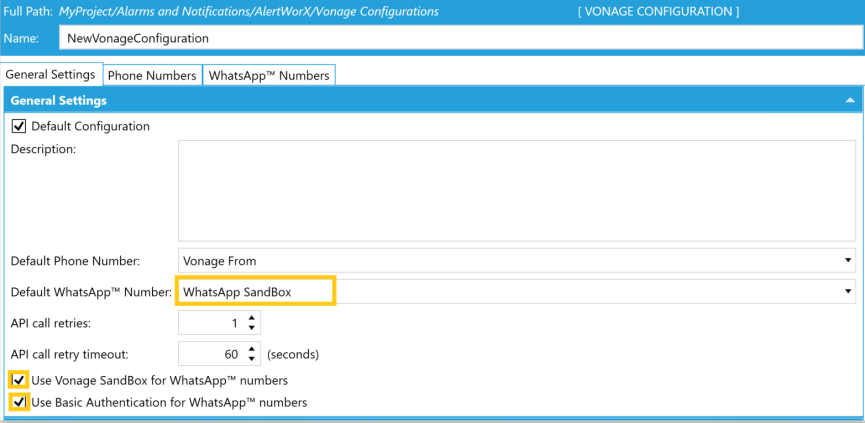Viewport: 865px width, 423px height.
Task: Select the General Settings tab
Action: (x=51, y=74)
